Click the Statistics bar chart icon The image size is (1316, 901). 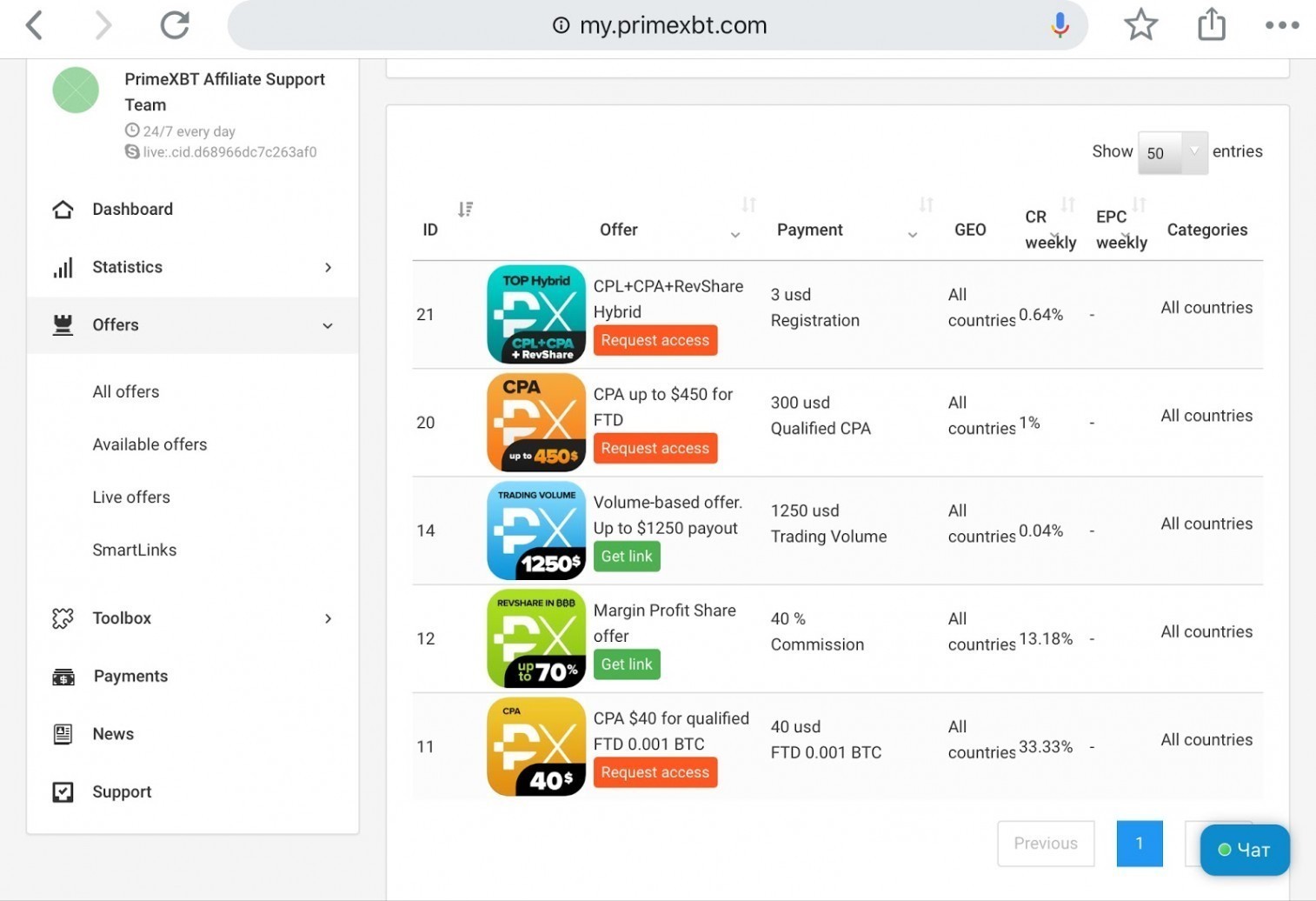[x=63, y=267]
